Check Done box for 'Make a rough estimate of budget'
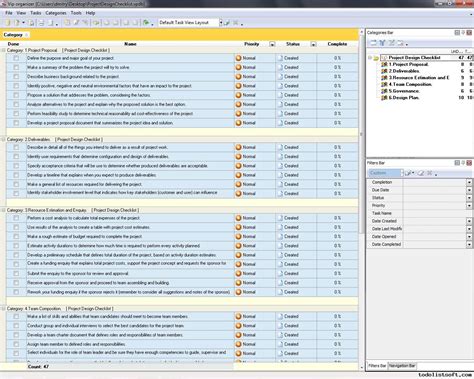Image resolution: width=474 pixels, height=379 pixels. click(x=16, y=237)
